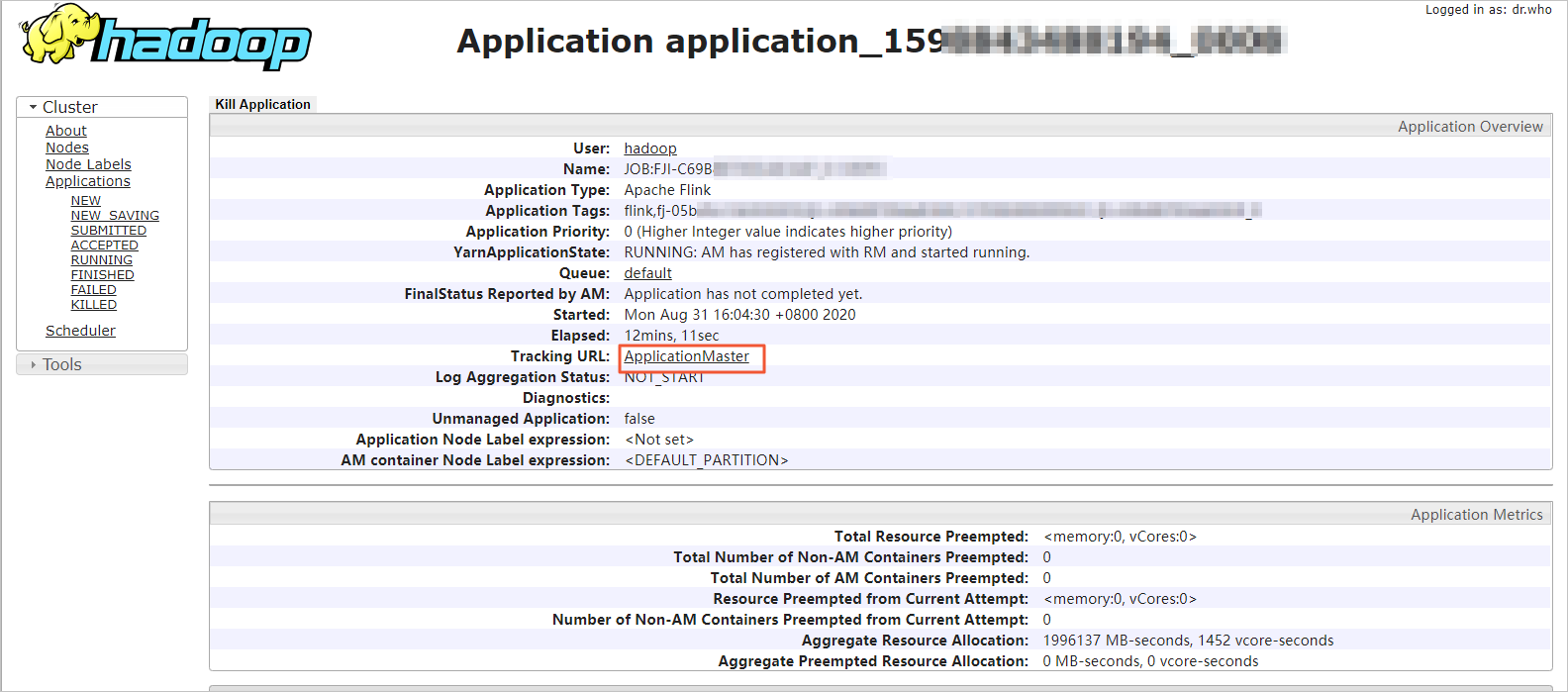Image resolution: width=1568 pixels, height=692 pixels.
Task: Open the Applications link
Action: (x=88, y=181)
